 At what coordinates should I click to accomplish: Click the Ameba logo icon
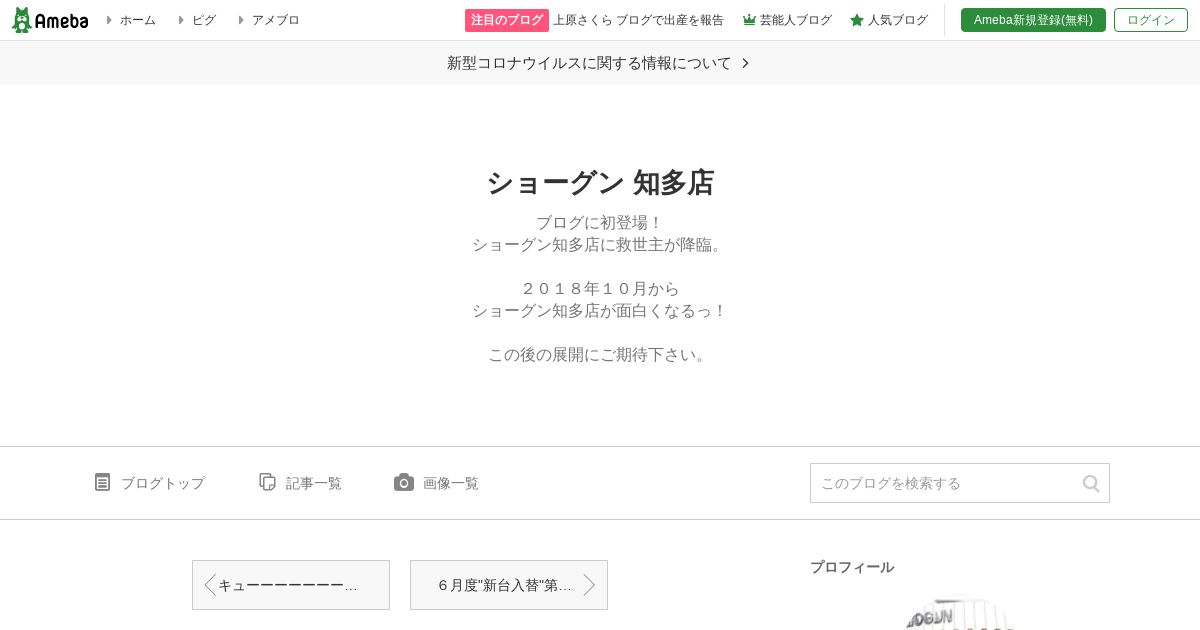coord(22,20)
